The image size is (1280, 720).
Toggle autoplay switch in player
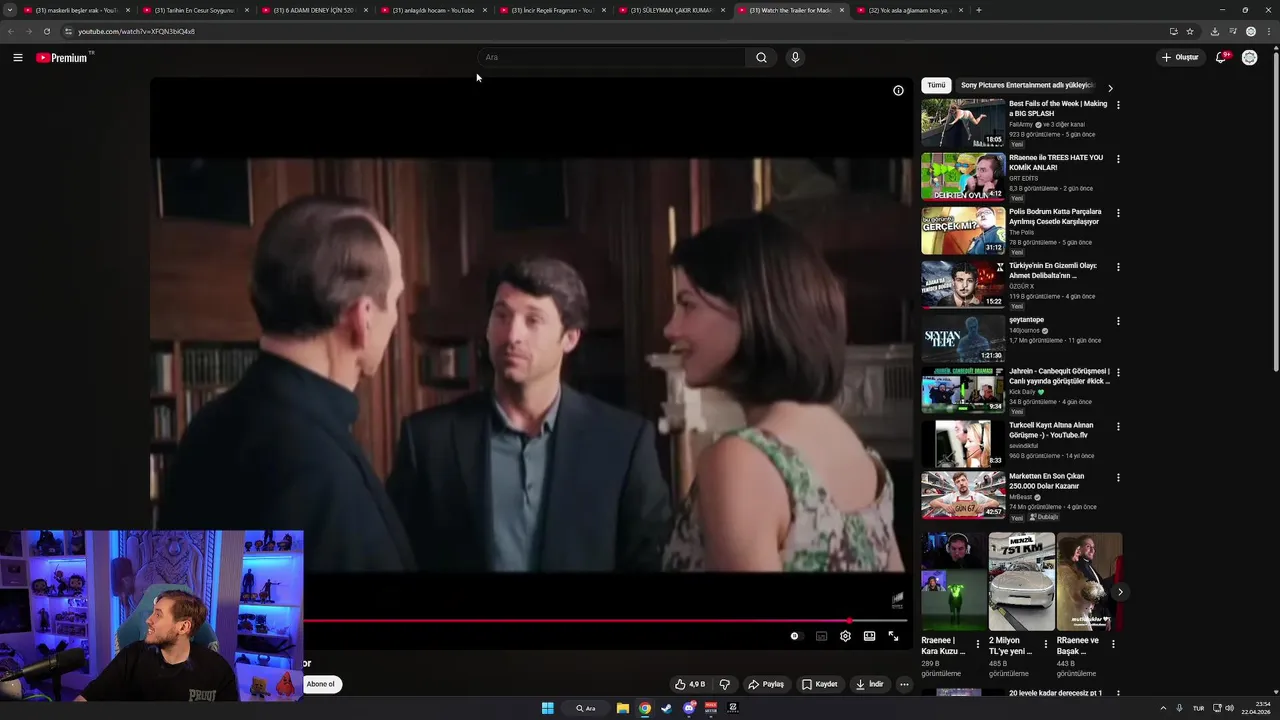[795, 636]
